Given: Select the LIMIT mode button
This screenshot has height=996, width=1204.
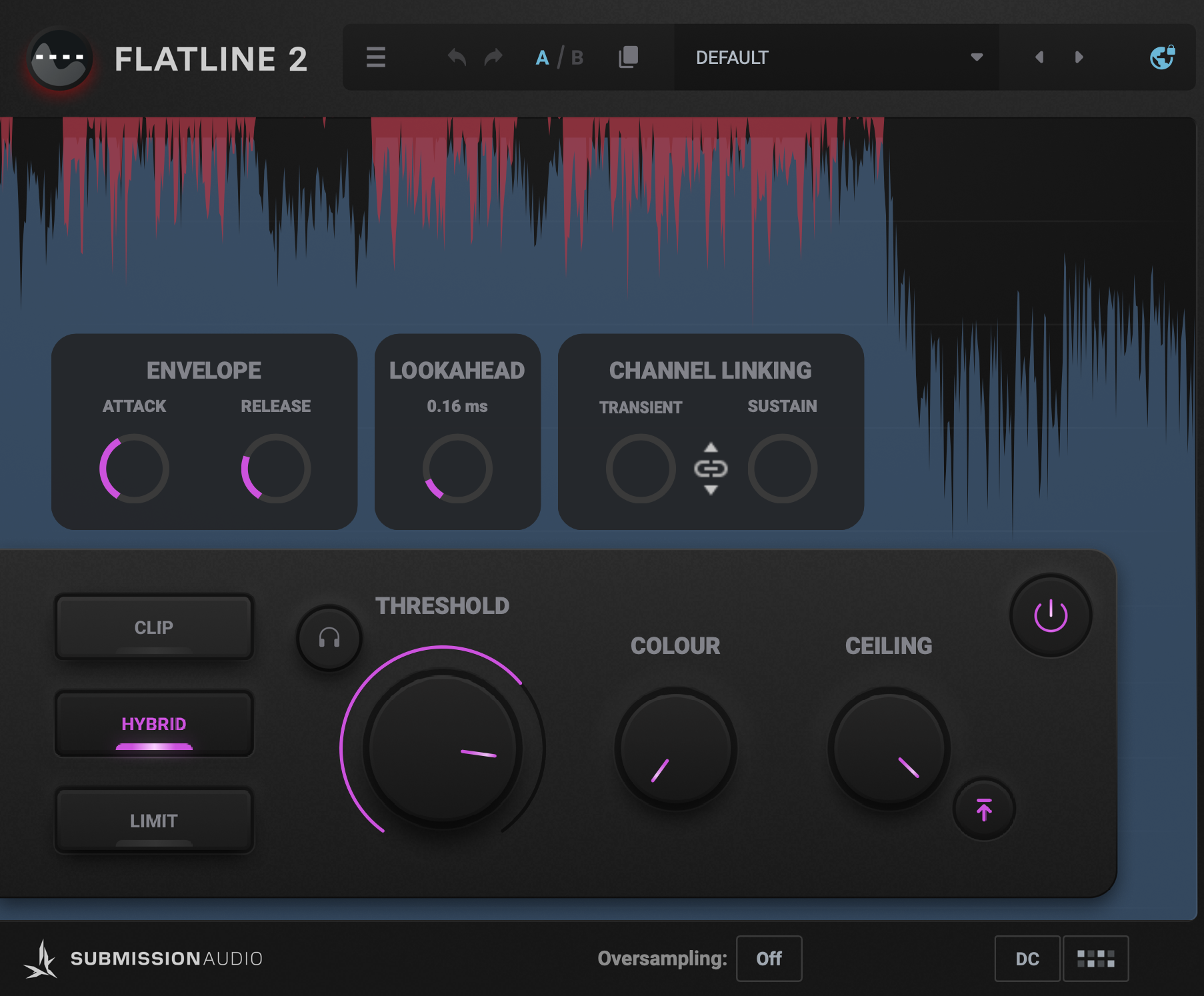Looking at the screenshot, I should click(154, 821).
